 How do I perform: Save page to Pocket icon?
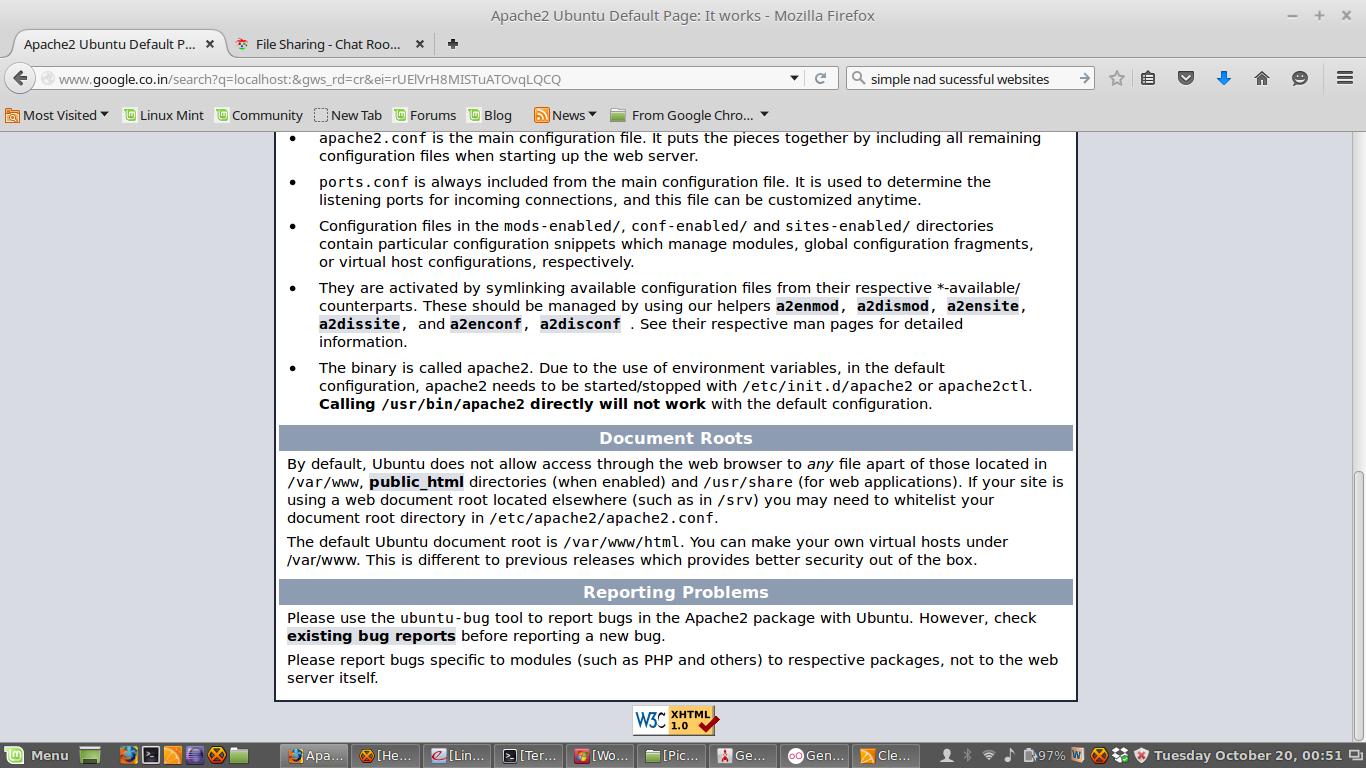coord(1186,78)
